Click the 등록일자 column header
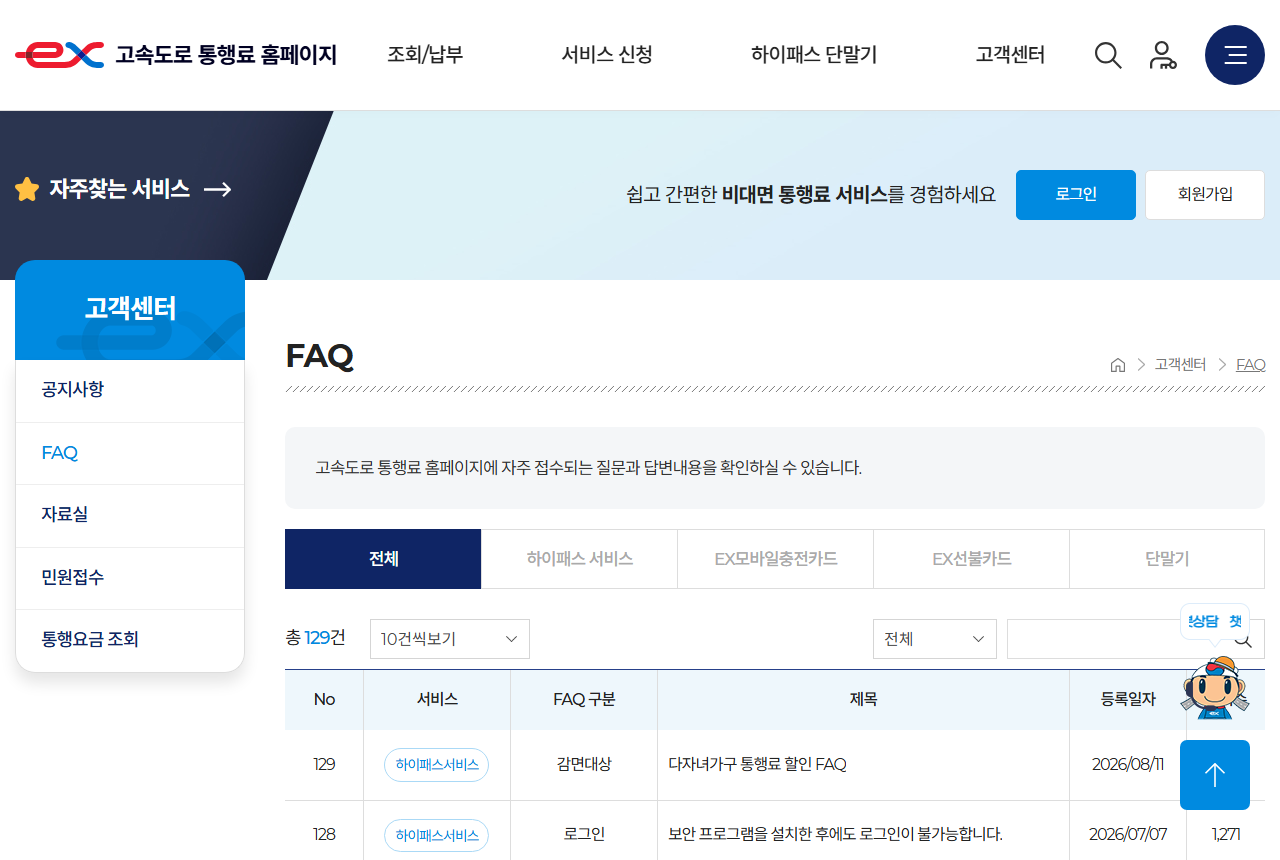This screenshot has height=860, width=1280. [1128, 700]
